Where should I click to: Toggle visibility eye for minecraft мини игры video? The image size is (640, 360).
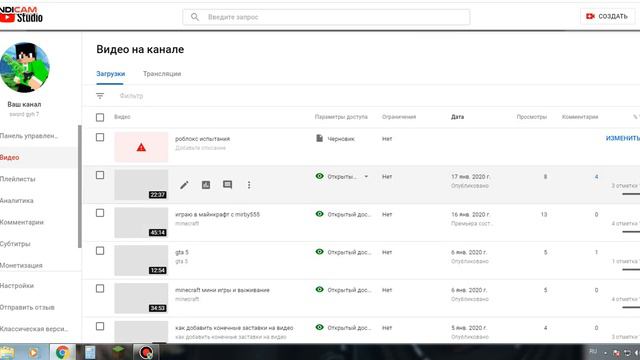pyautogui.click(x=320, y=289)
